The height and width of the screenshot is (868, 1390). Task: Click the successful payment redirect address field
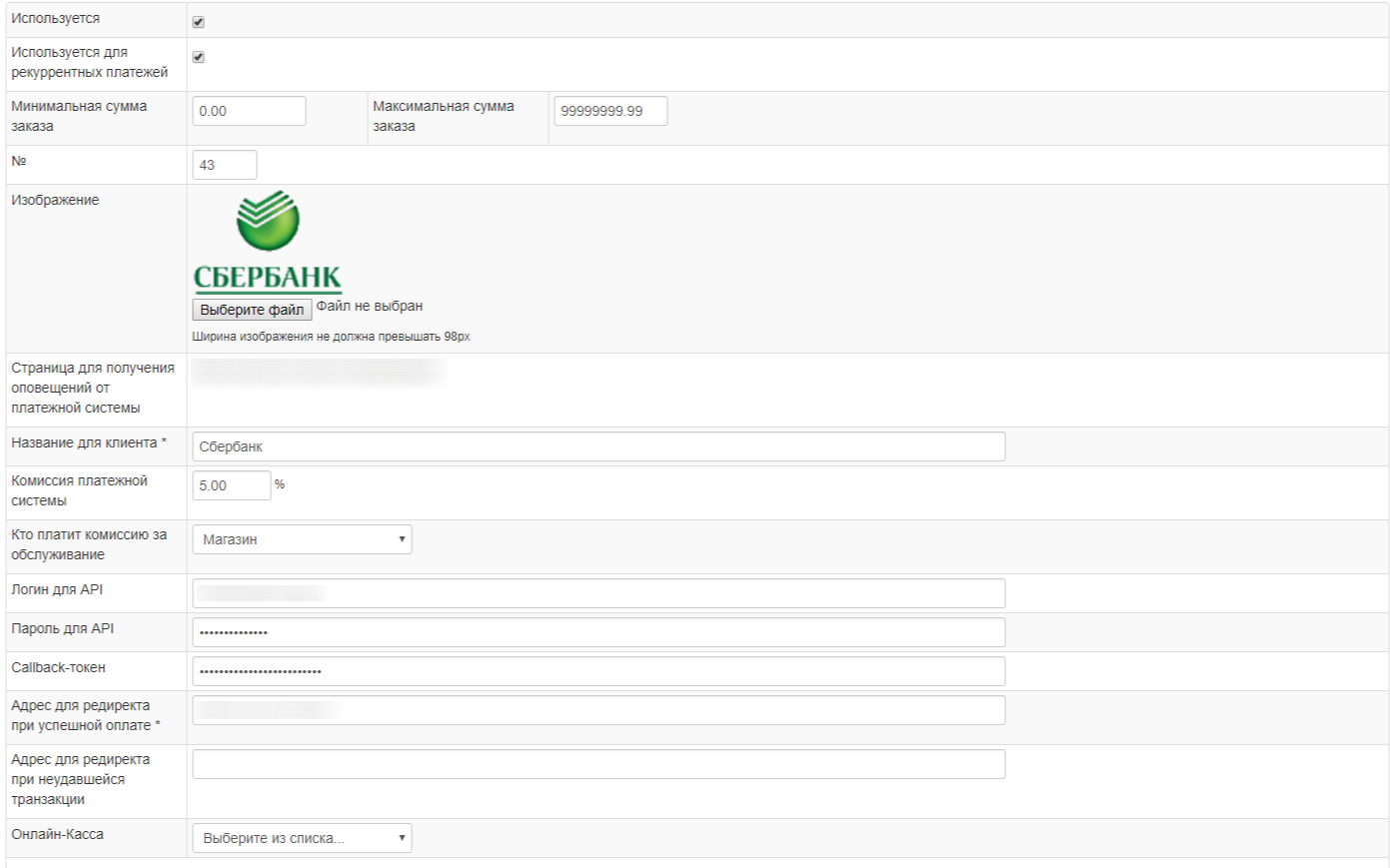tap(598, 710)
